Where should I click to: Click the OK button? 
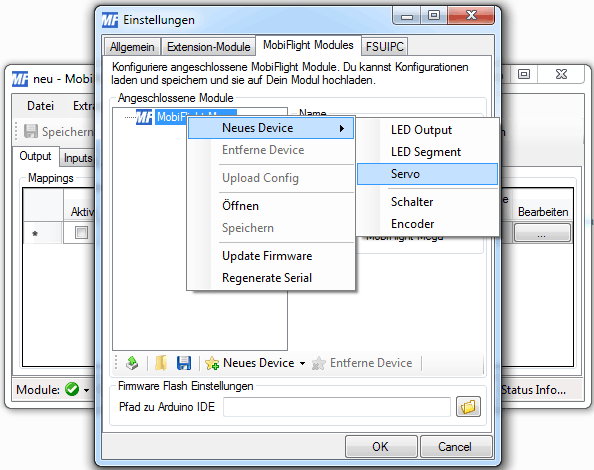(x=381, y=447)
